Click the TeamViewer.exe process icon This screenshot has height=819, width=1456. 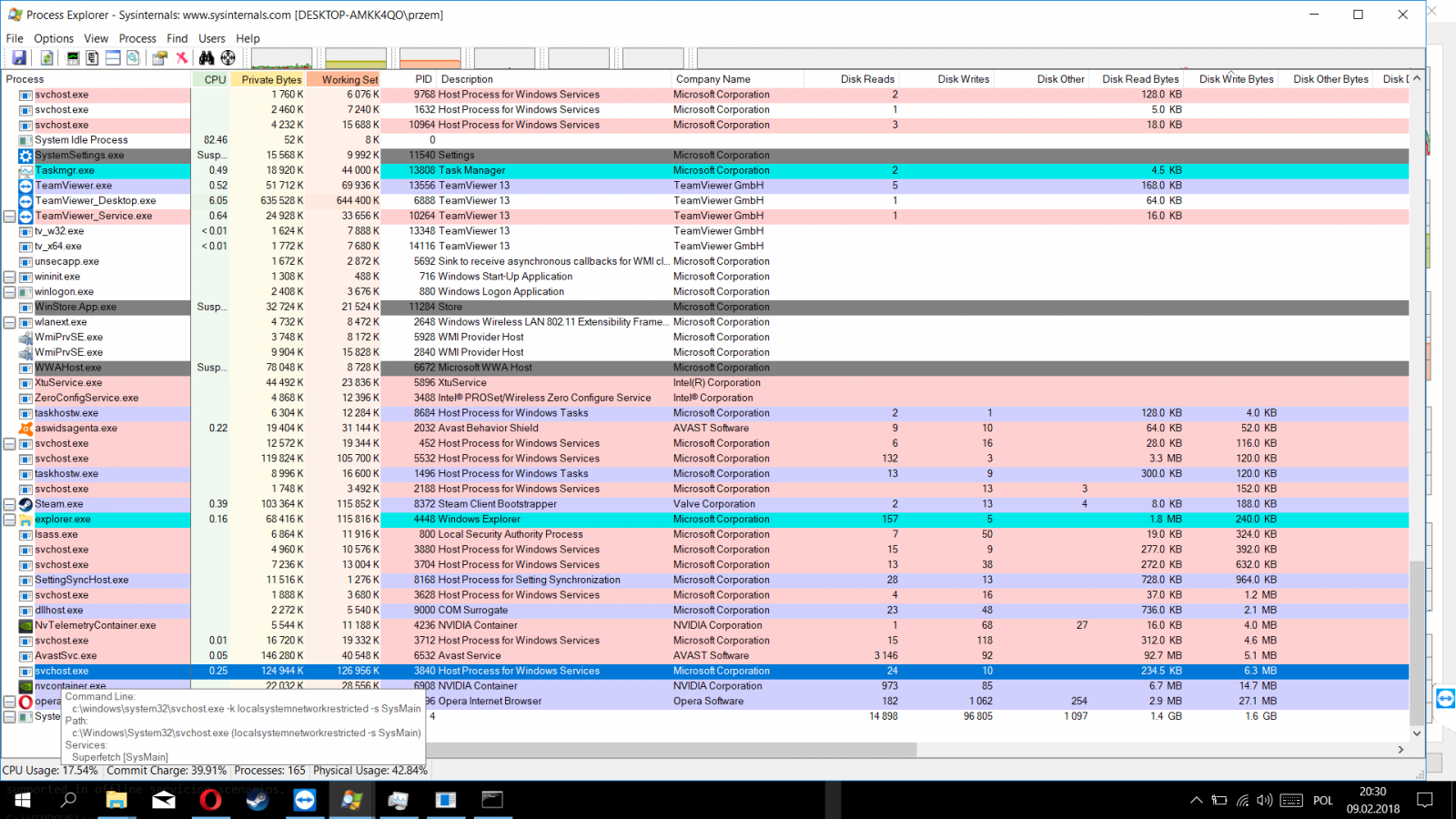(x=26, y=186)
